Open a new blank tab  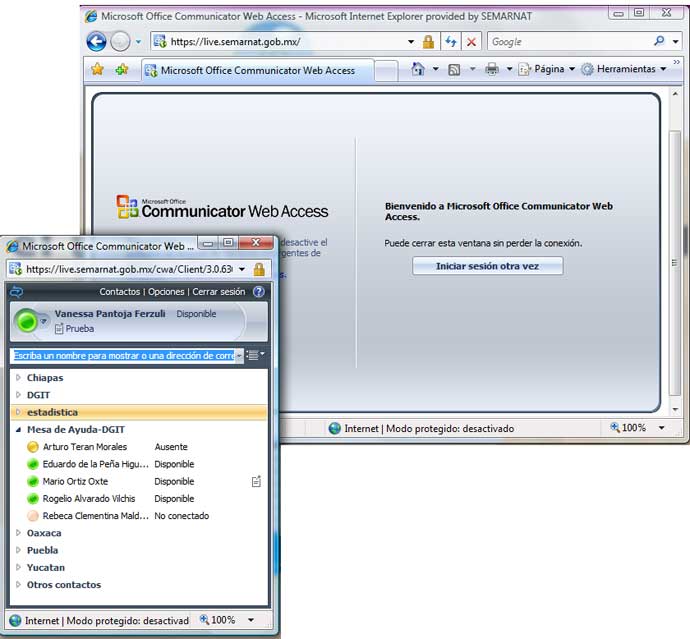pyautogui.click(x=386, y=71)
